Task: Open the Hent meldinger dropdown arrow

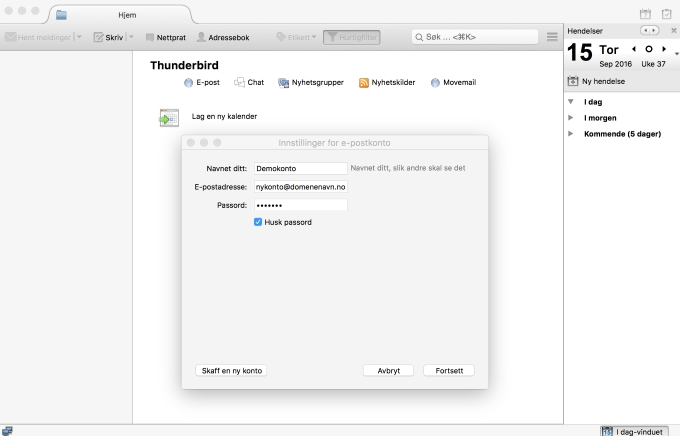Action: (79, 37)
